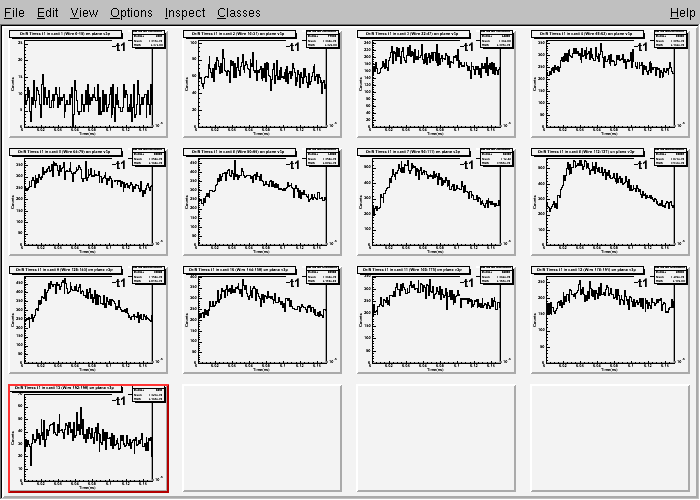700x500 pixels.
Task: Click the t1 label in card 13 pad
Action: (119, 401)
